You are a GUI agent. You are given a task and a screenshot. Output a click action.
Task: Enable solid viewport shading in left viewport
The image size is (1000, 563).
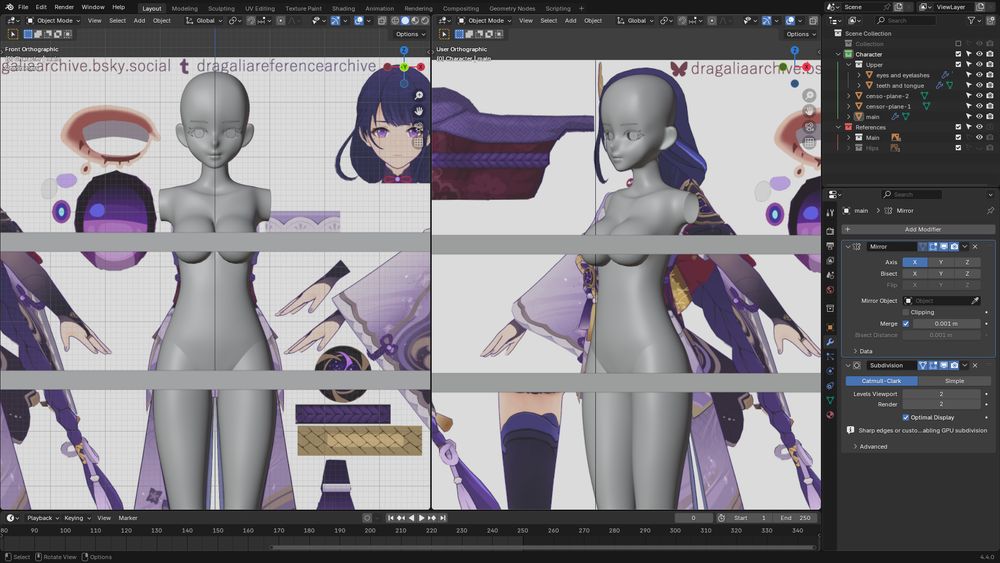405,20
